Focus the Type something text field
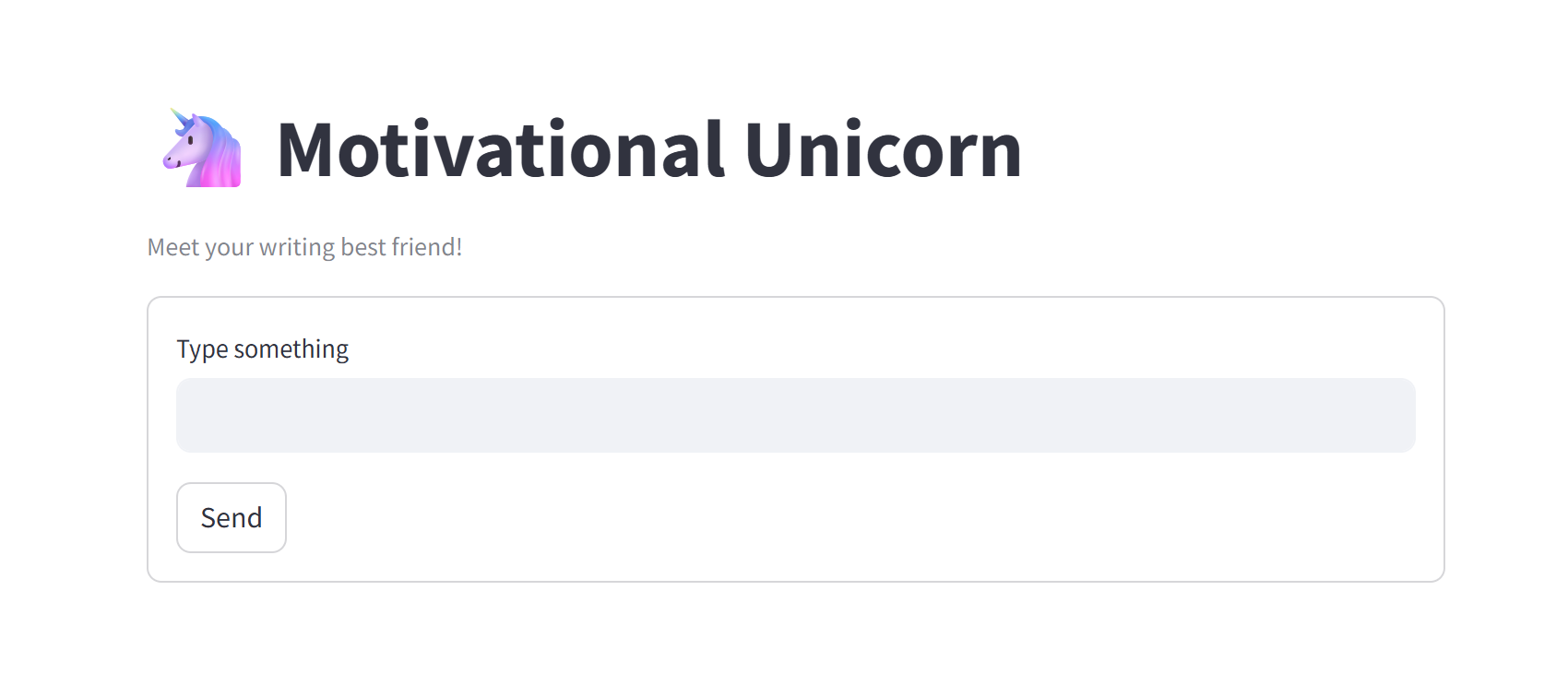The image size is (1568, 697). point(795,415)
